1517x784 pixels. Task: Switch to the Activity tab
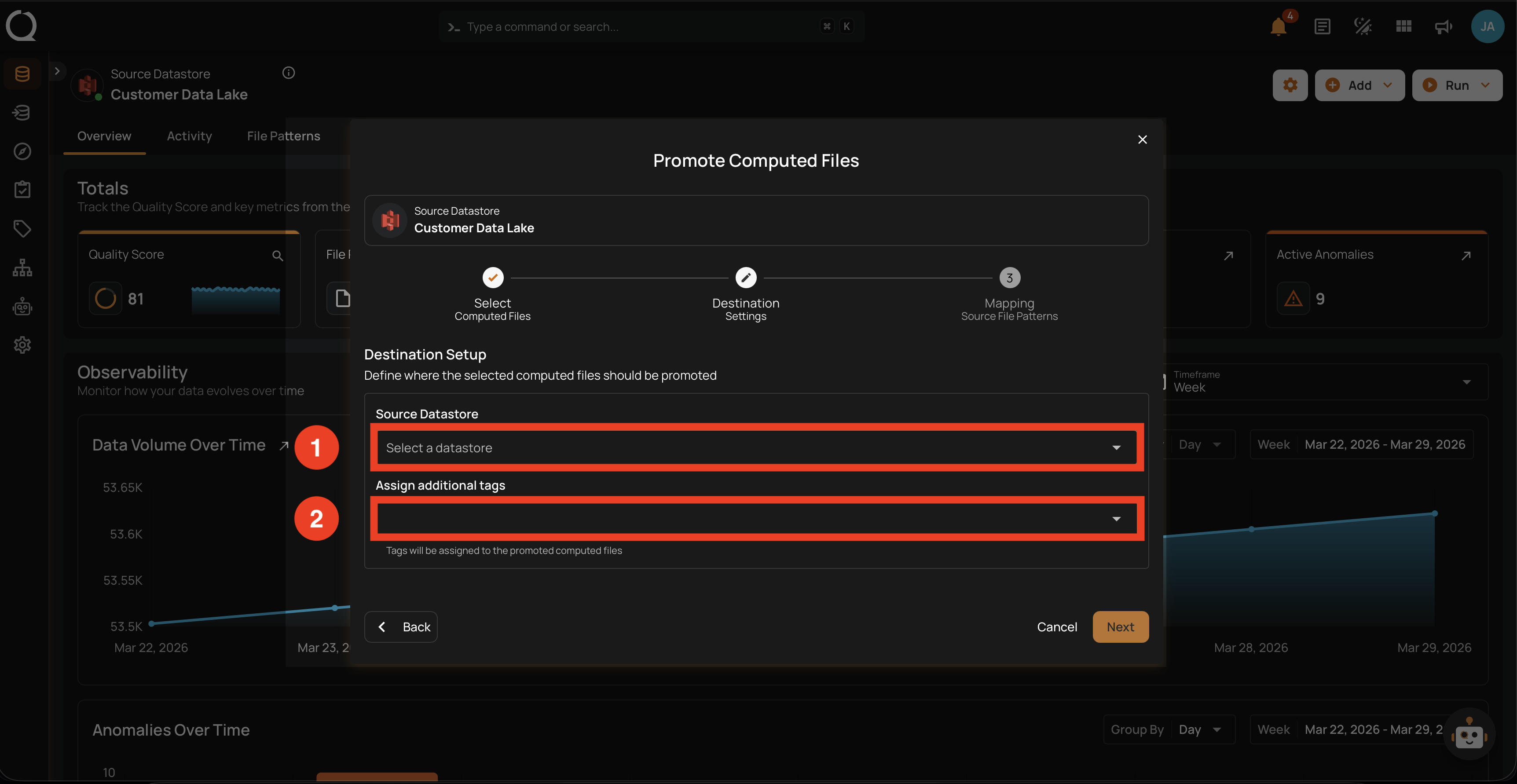(189, 136)
